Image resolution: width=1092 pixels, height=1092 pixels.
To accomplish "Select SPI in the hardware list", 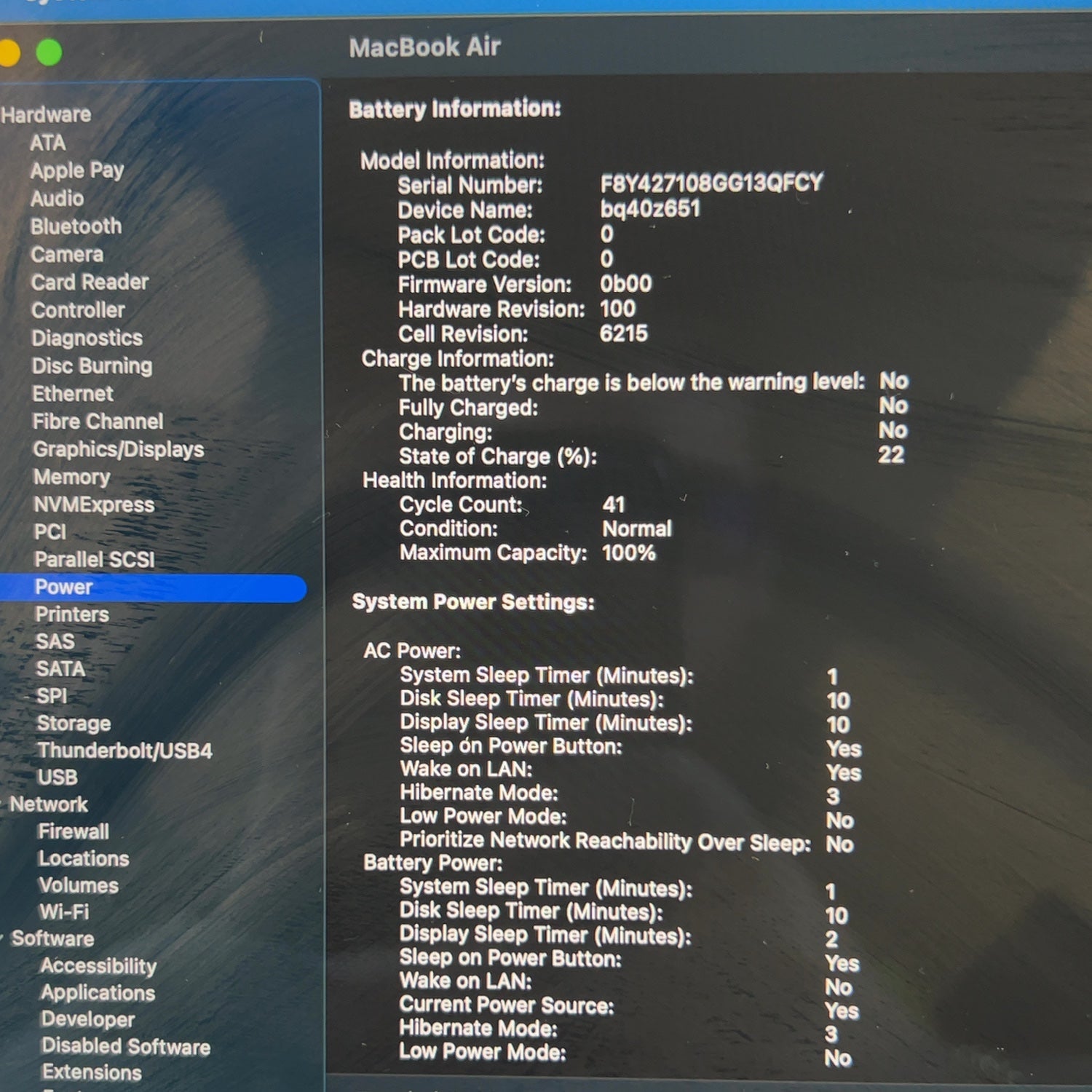I will point(52,696).
